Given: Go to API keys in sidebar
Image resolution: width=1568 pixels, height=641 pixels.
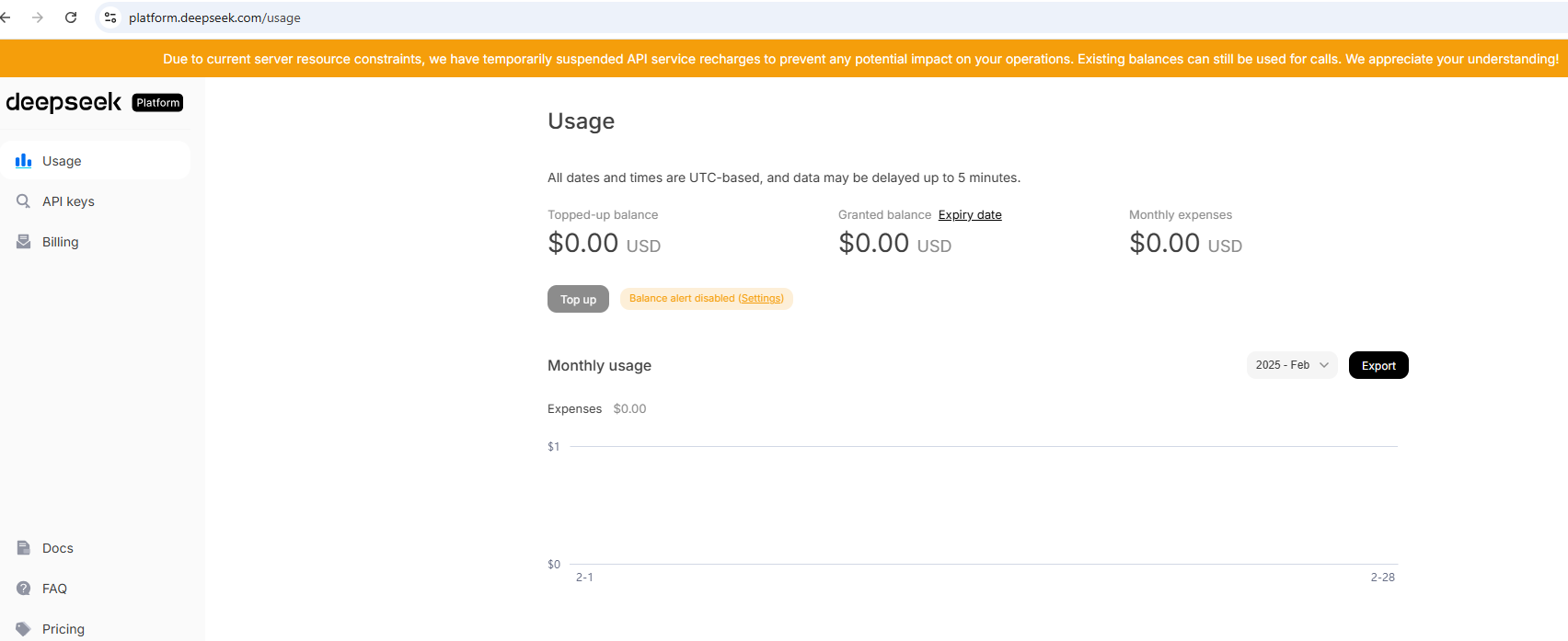Looking at the screenshot, I should (x=96, y=201).
